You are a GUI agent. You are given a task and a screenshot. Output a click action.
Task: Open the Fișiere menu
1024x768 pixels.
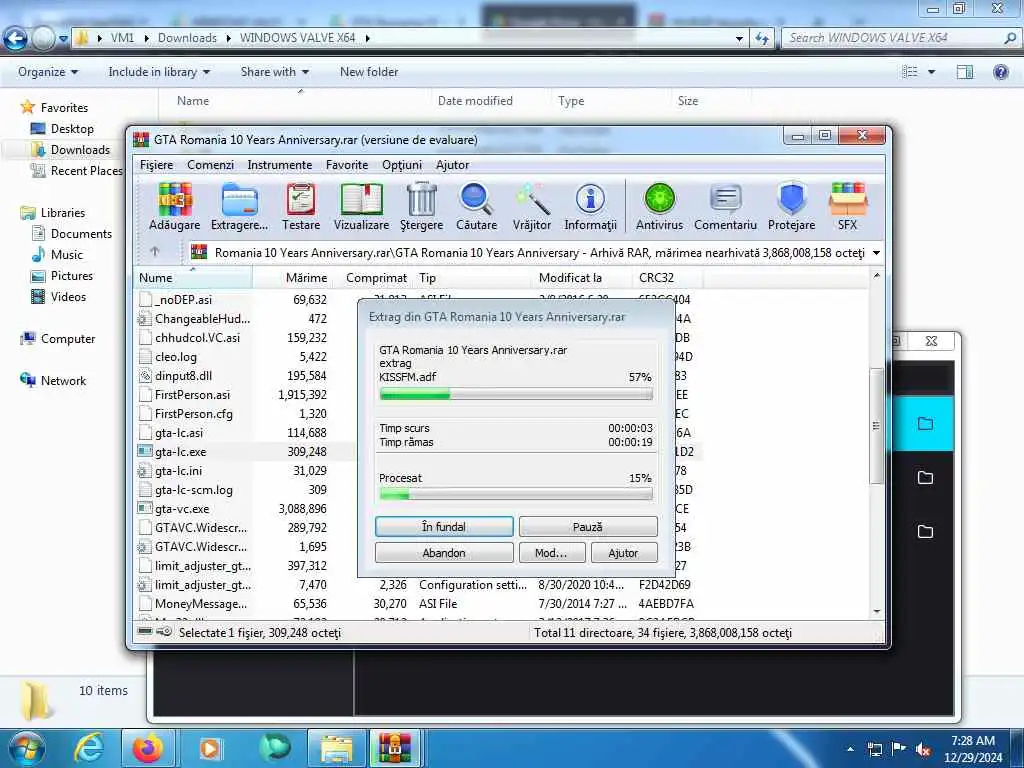pyautogui.click(x=156, y=165)
